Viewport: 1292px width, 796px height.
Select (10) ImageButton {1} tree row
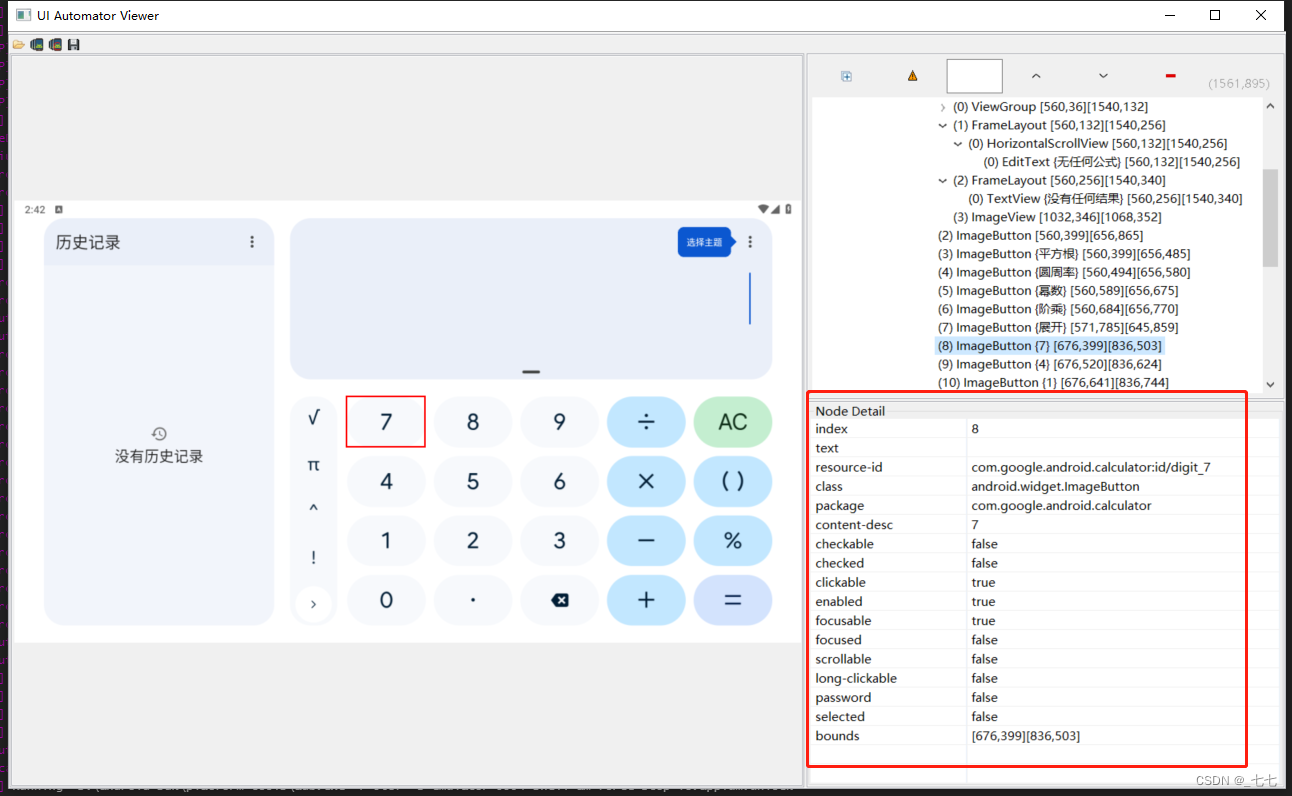point(1053,382)
